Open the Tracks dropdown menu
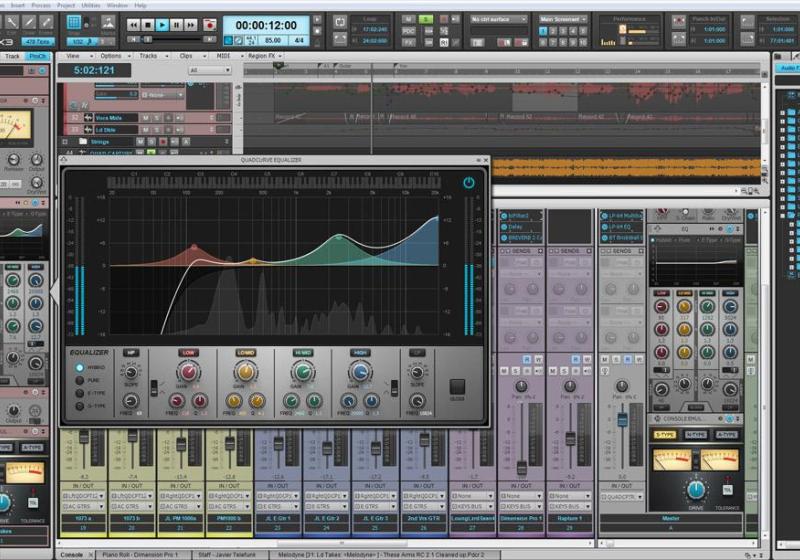The width and height of the screenshot is (800, 560). tap(149, 56)
